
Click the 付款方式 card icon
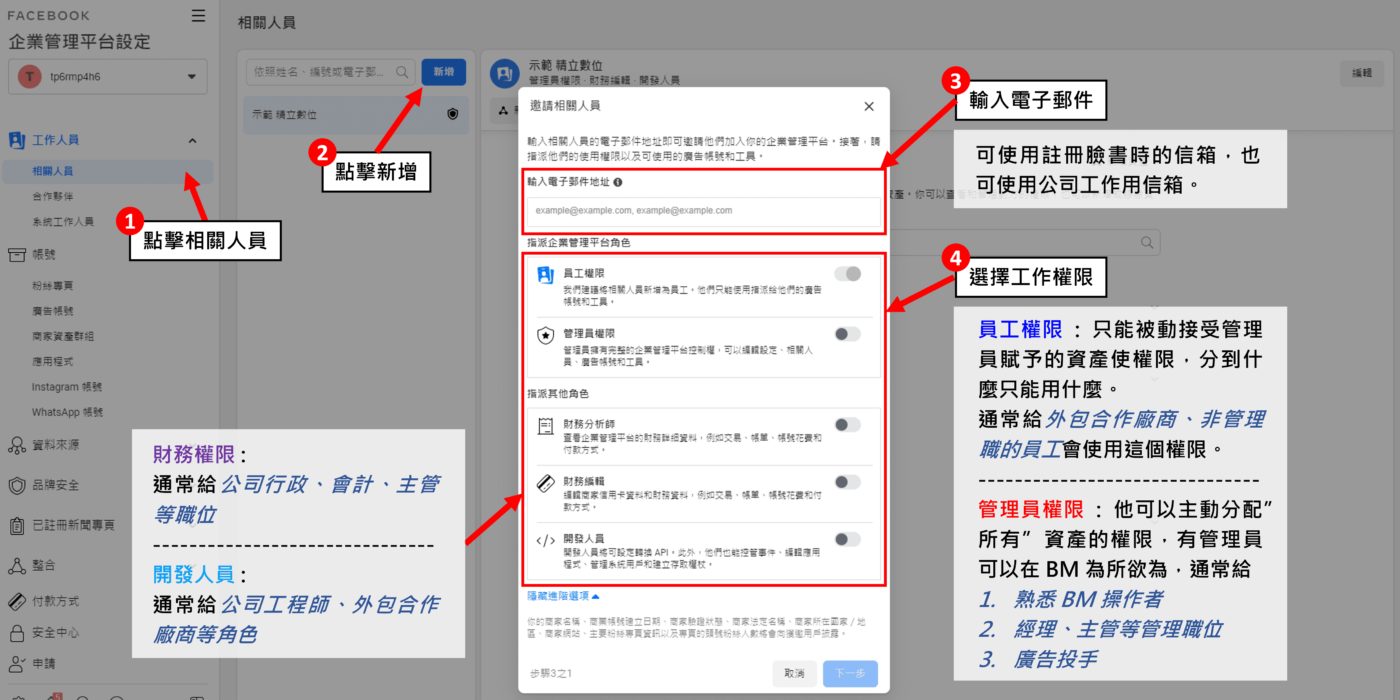pos(16,601)
